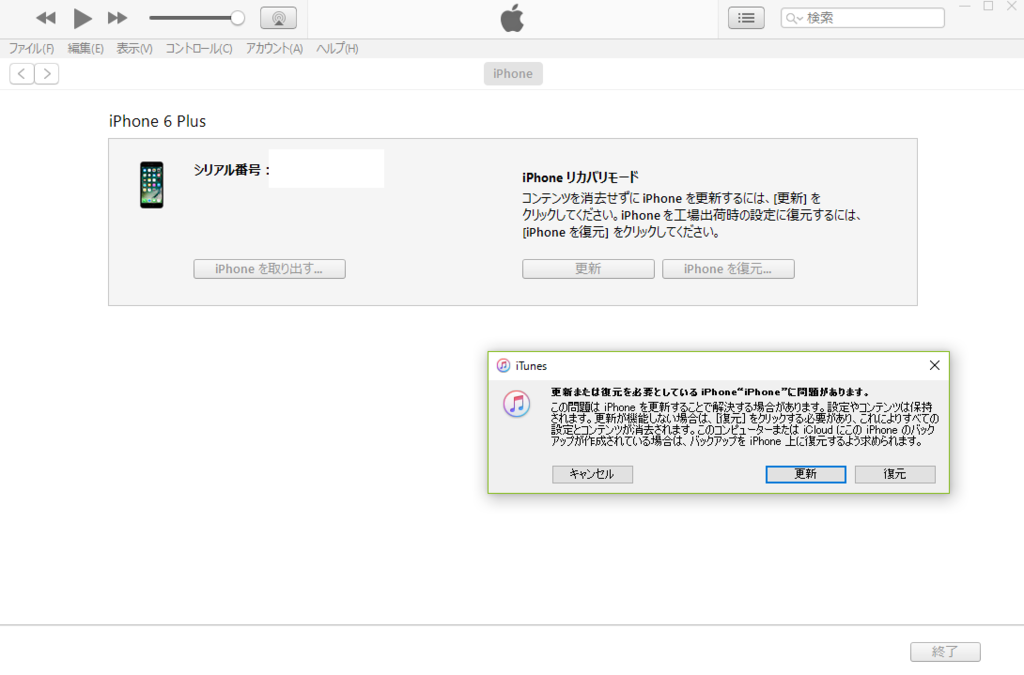Image resolution: width=1024 pixels, height=675 pixels.
Task: Start playback with the play button
Action: click(x=82, y=18)
